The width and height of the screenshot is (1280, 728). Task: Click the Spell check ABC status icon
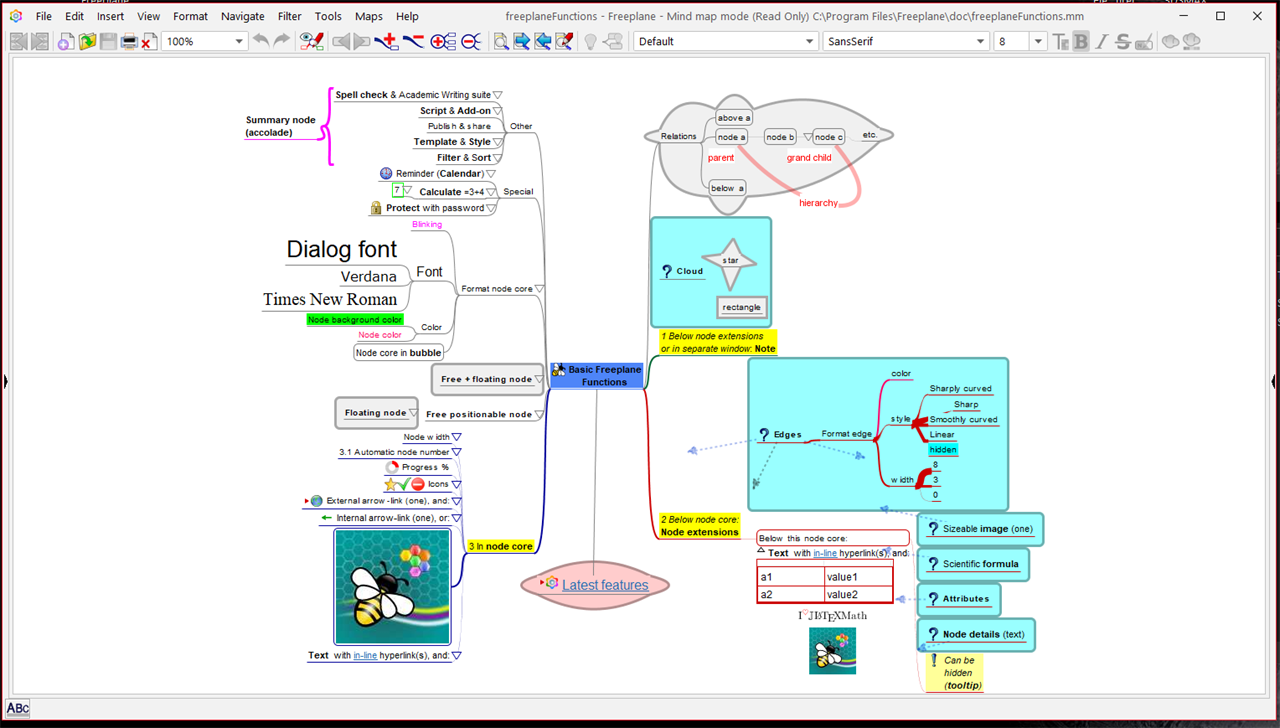click(18, 708)
